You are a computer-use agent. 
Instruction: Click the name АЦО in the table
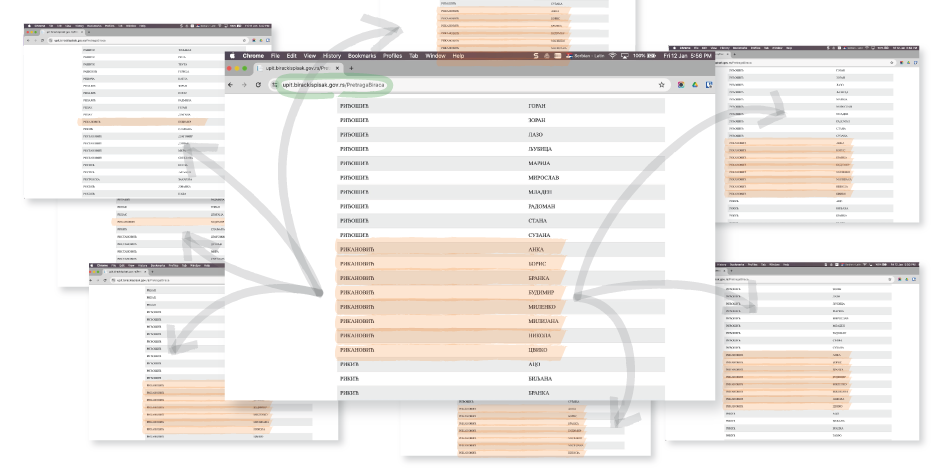(x=534, y=365)
